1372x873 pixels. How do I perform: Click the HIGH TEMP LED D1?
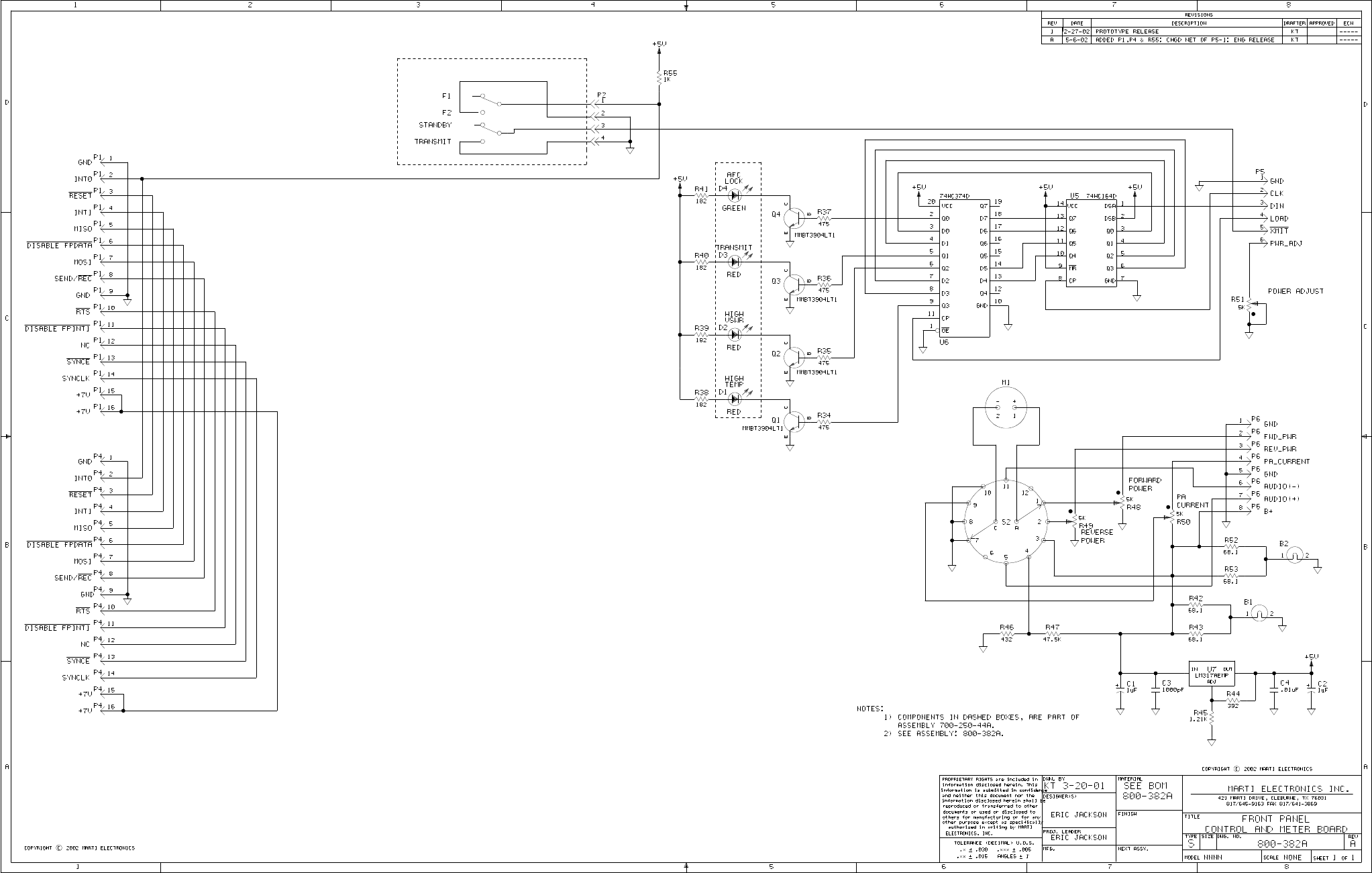point(735,399)
